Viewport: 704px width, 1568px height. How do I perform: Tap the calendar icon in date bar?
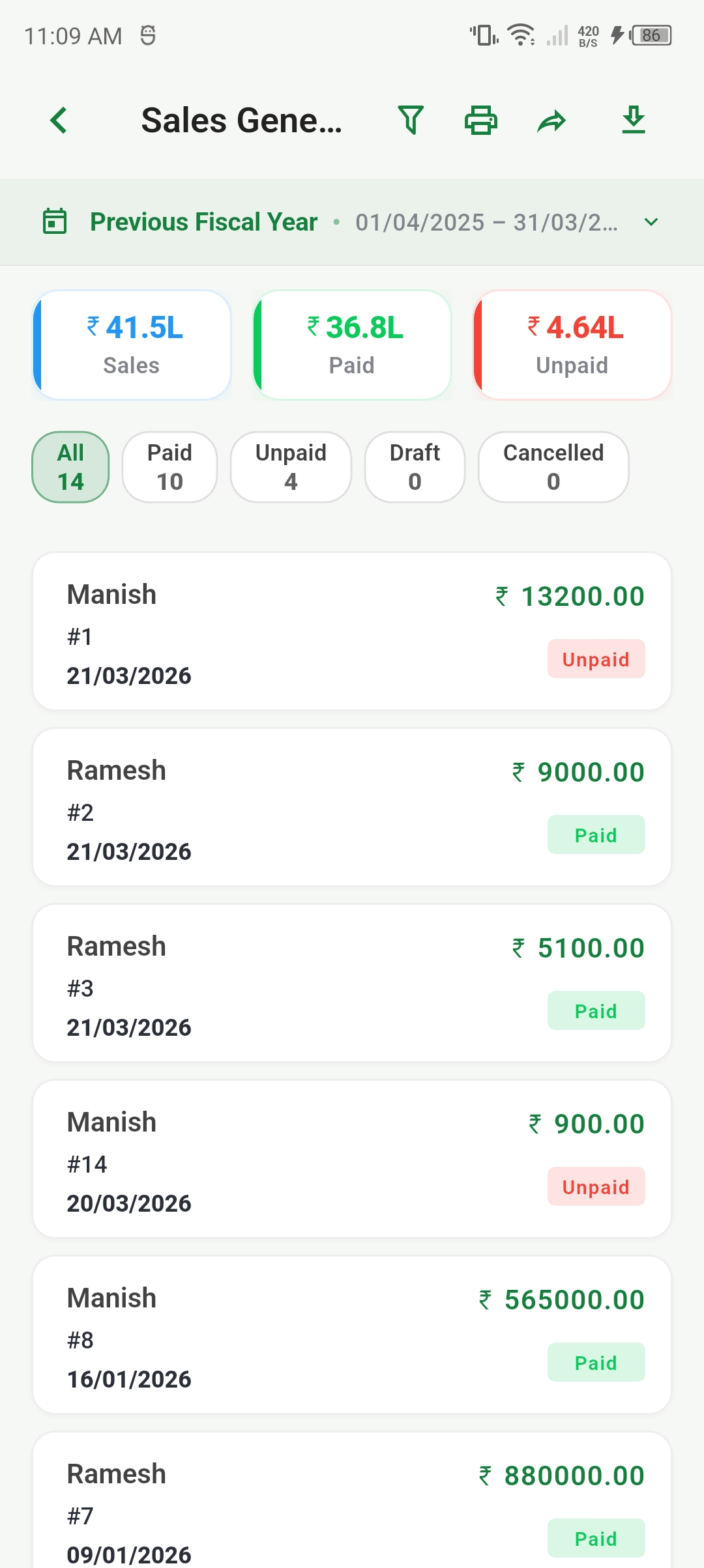click(55, 221)
